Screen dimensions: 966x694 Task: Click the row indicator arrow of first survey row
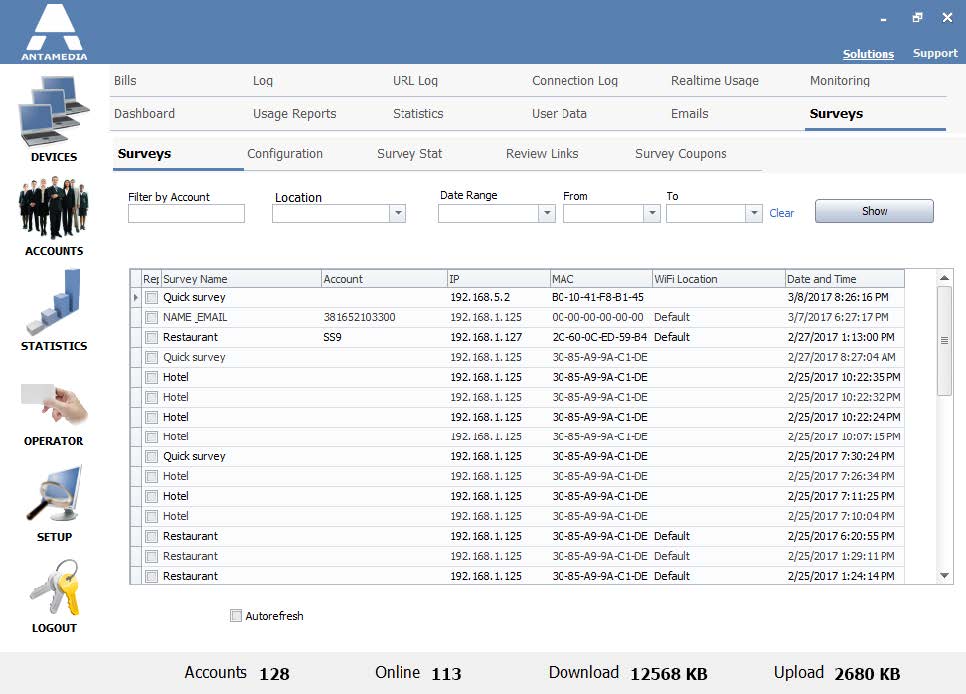[136, 297]
